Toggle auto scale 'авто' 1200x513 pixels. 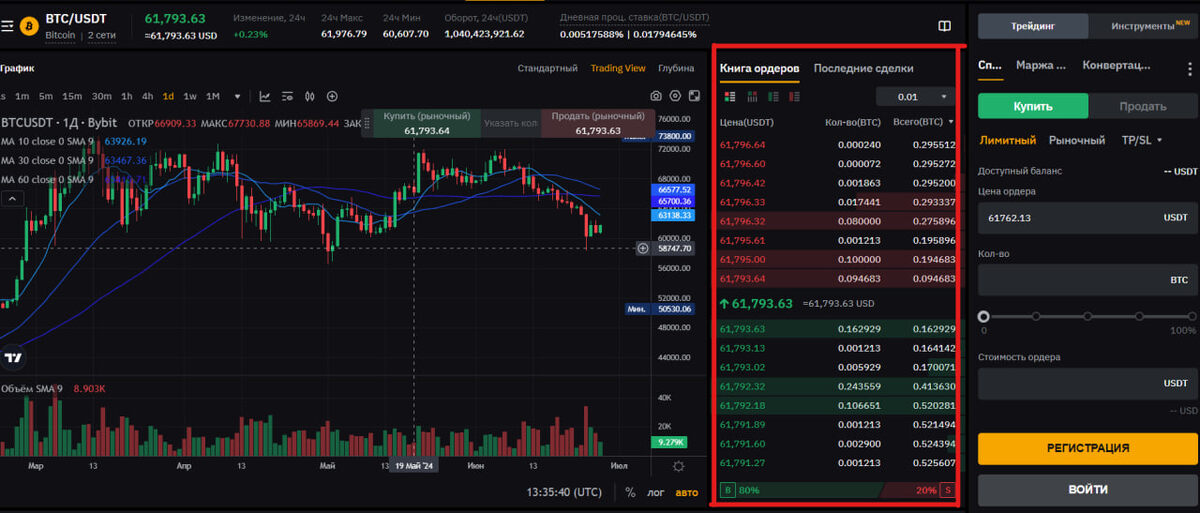tap(687, 492)
